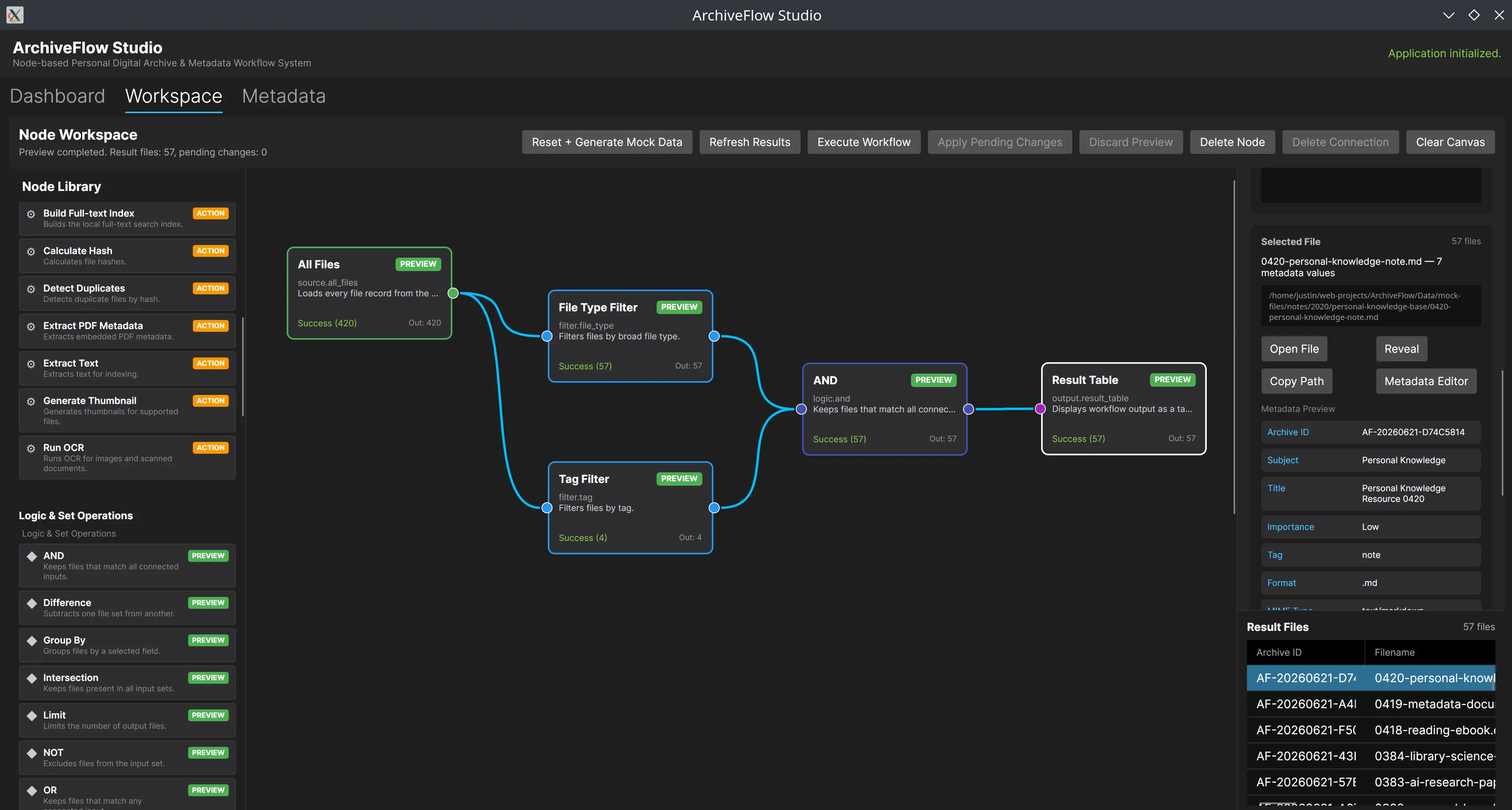Click the output port of File Type Filter node

[x=714, y=337]
